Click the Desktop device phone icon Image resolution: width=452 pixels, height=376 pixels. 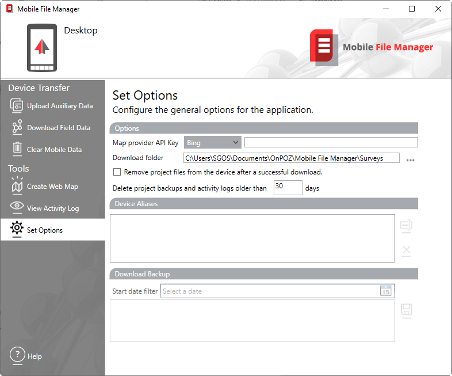point(42,48)
